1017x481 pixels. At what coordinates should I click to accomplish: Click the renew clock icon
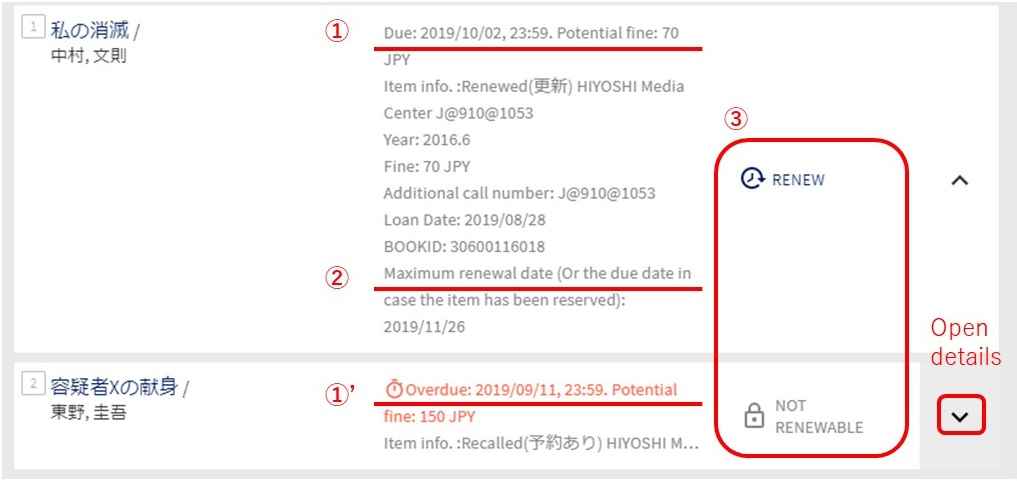click(752, 179)
